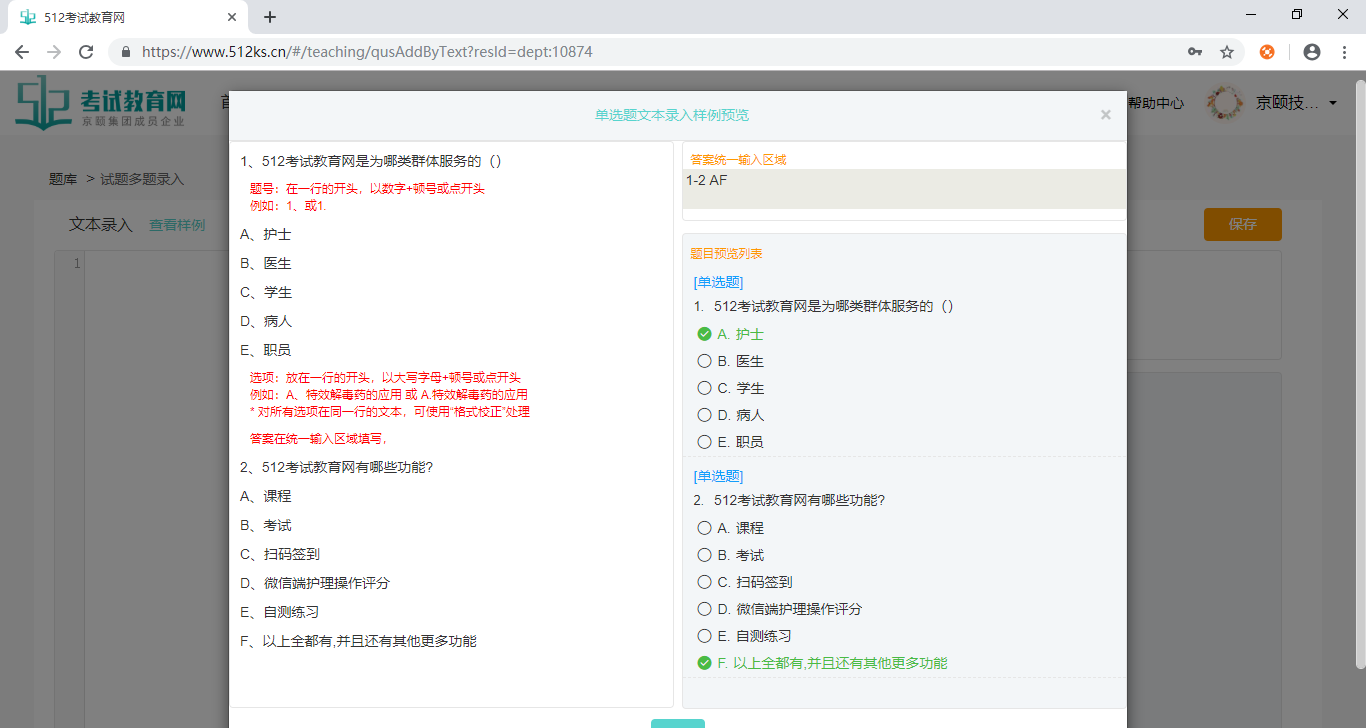The image size is (1366, 728).
Task: Open the orange extension icon
Action: click(x=1267, y=52)
